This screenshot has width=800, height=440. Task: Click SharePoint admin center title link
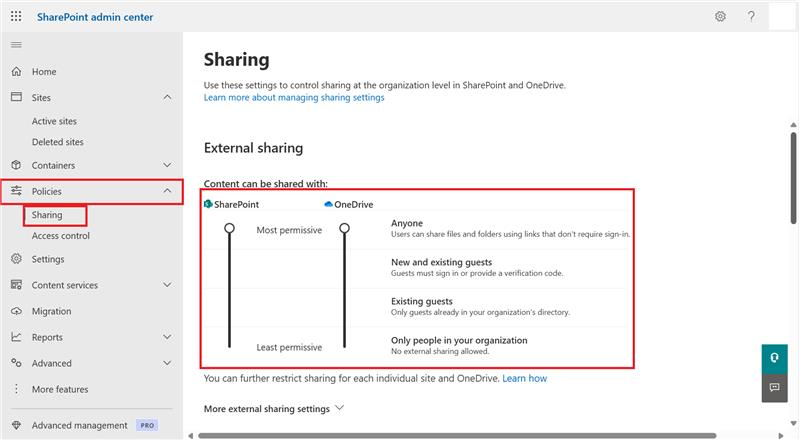point(95,17)
